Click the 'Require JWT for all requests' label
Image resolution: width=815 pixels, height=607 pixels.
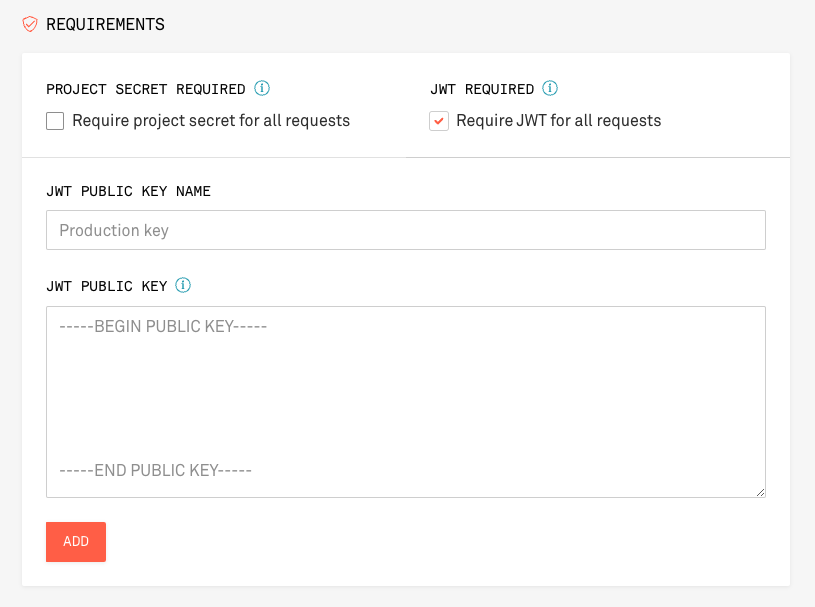click(559, 121)
